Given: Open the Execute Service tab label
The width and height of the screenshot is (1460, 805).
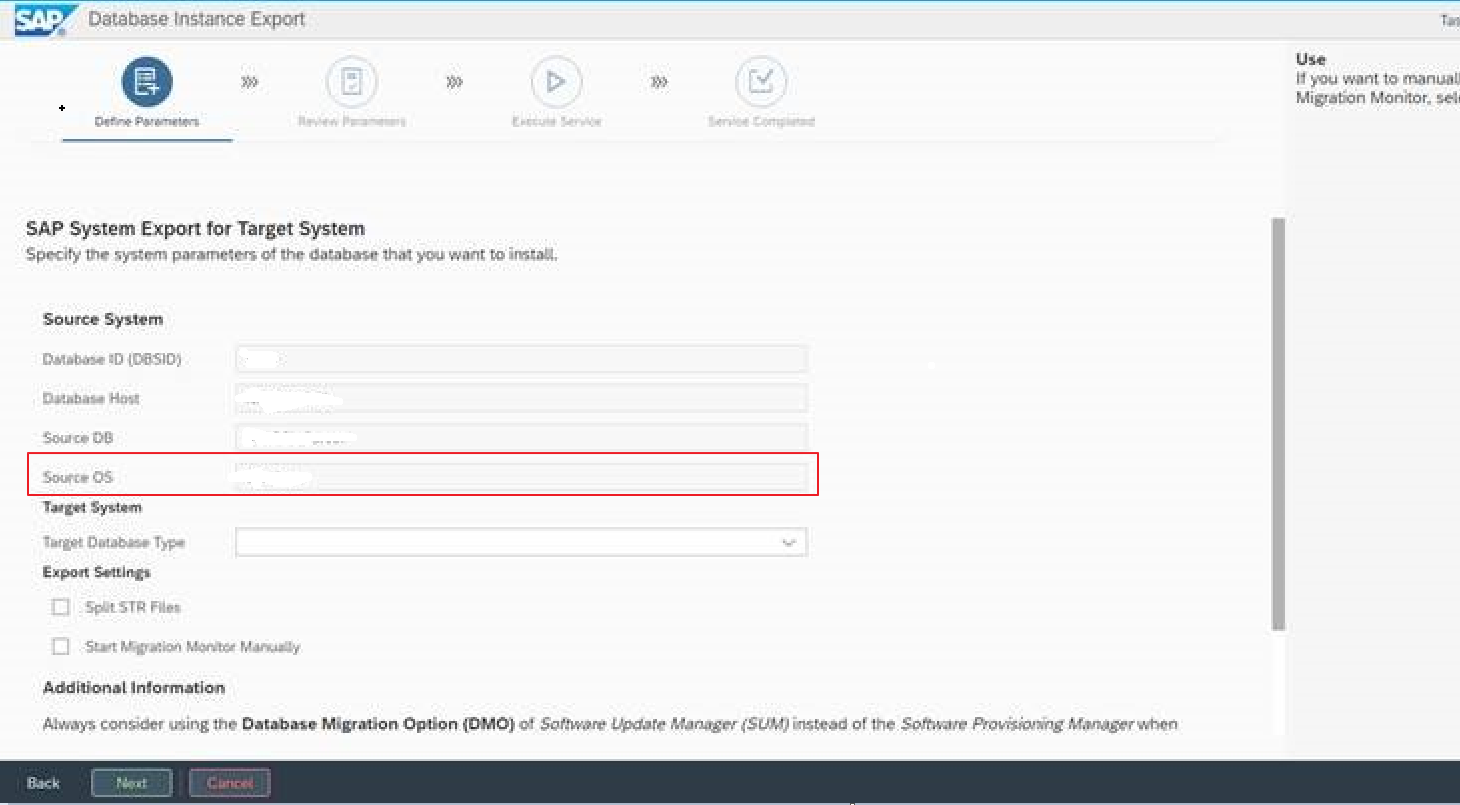Looking at the screenshot, I should tap(556, 122).
